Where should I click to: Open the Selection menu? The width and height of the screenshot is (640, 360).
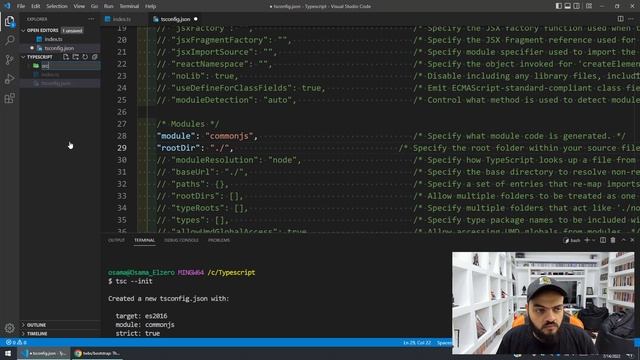point(57,6)
